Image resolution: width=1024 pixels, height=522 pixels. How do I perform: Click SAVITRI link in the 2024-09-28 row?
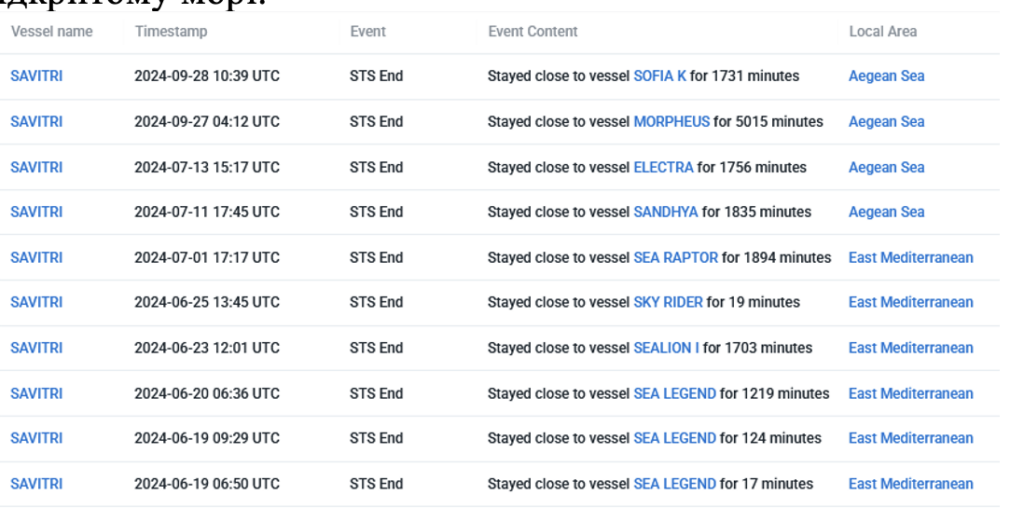tap(36, 76)
